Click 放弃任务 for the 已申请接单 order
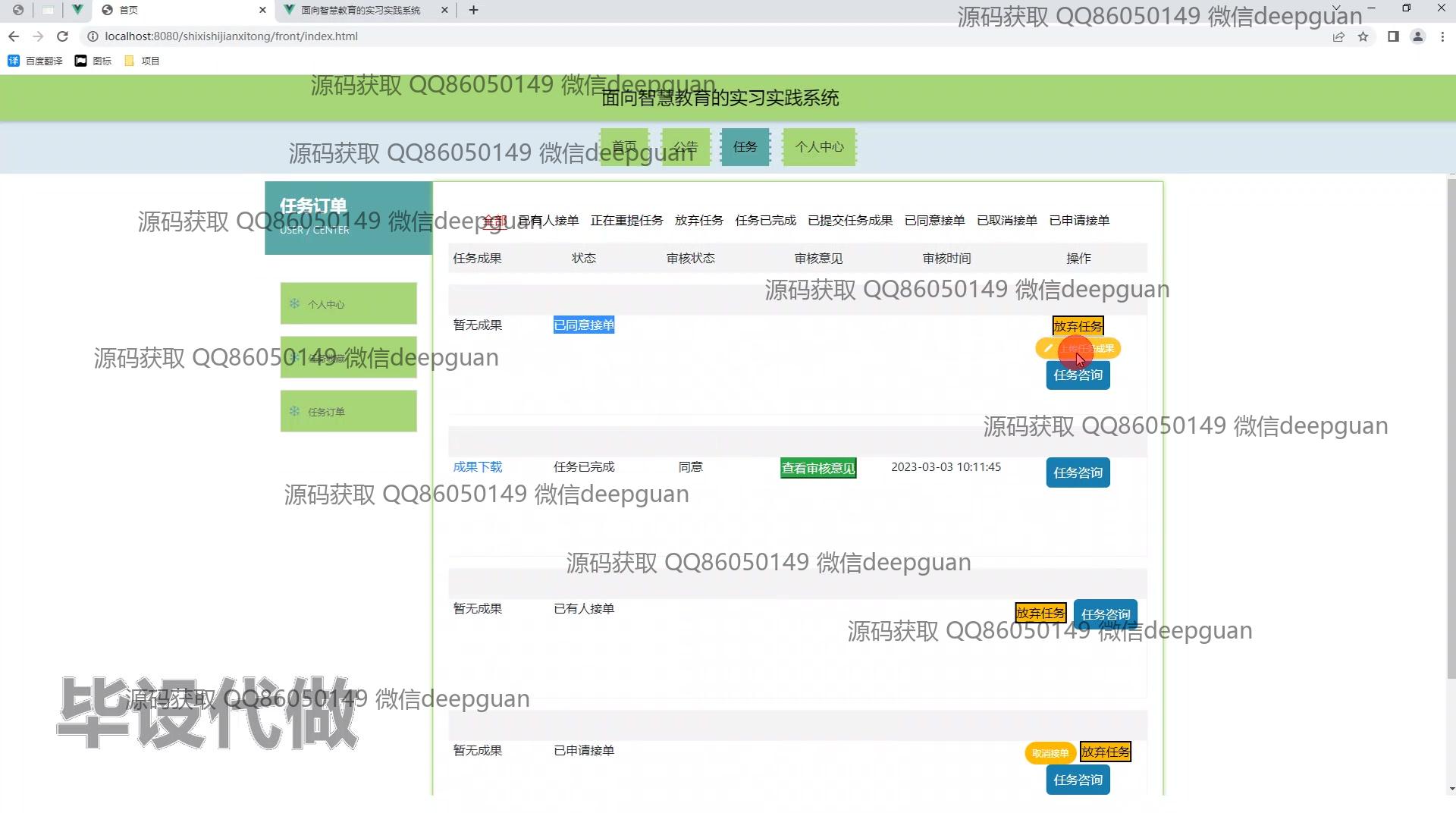Image resolution: width=1456 pixels, height=813 pixels. tap(1106, 752)
